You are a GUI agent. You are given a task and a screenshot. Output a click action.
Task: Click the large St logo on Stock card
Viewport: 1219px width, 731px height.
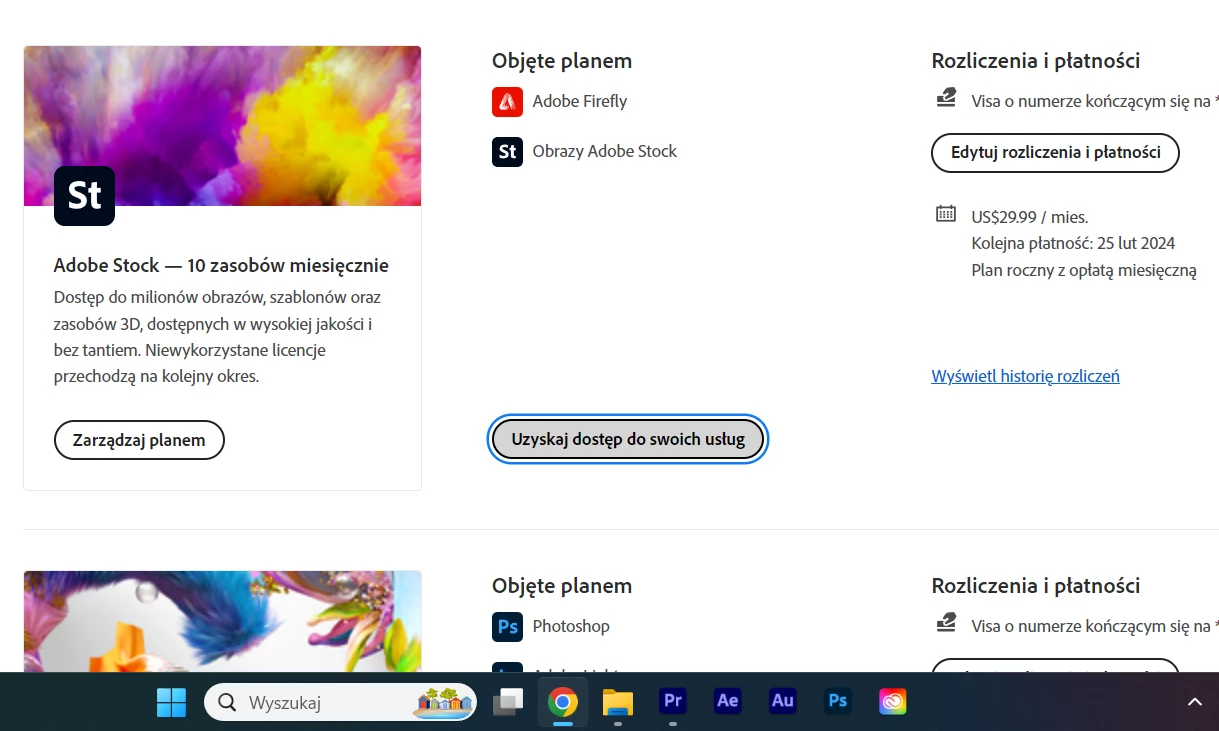(84, 196)
